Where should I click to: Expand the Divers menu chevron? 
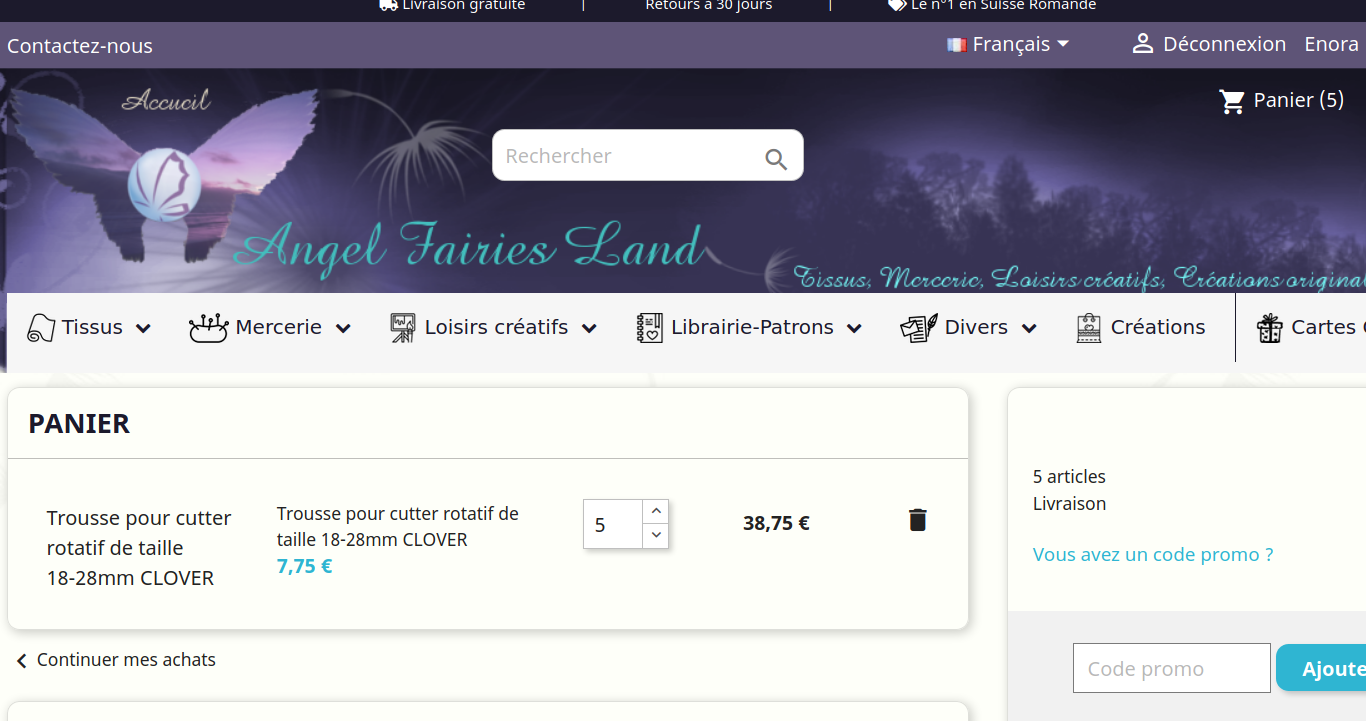[x=1029, y=328]
